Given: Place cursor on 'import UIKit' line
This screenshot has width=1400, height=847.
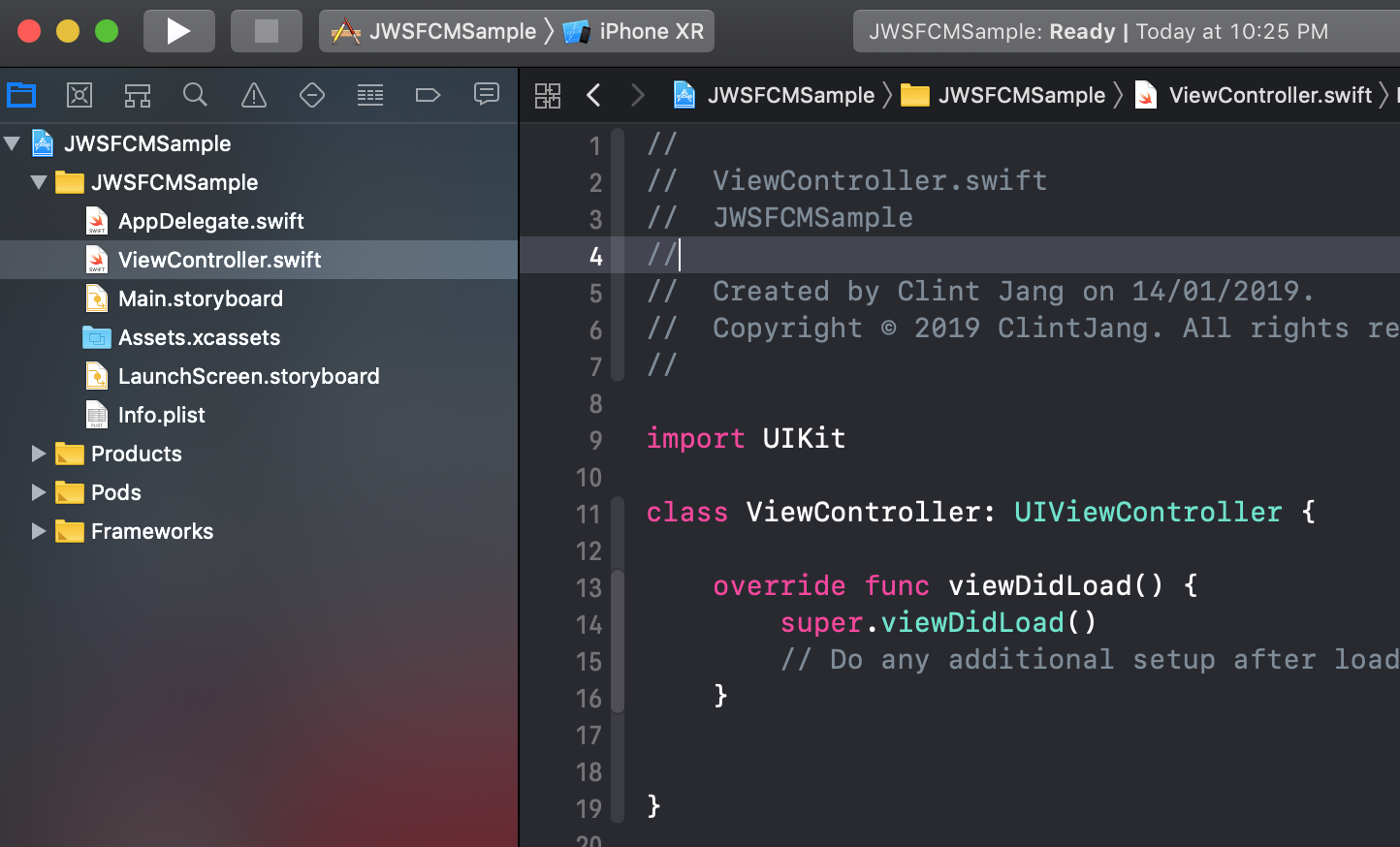Looking at the screenshot, I should point(746,438).
